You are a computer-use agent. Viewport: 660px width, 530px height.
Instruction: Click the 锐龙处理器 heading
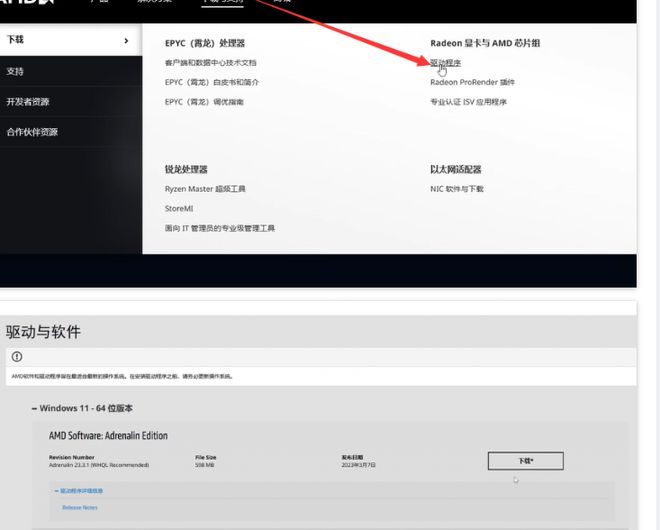186,169
